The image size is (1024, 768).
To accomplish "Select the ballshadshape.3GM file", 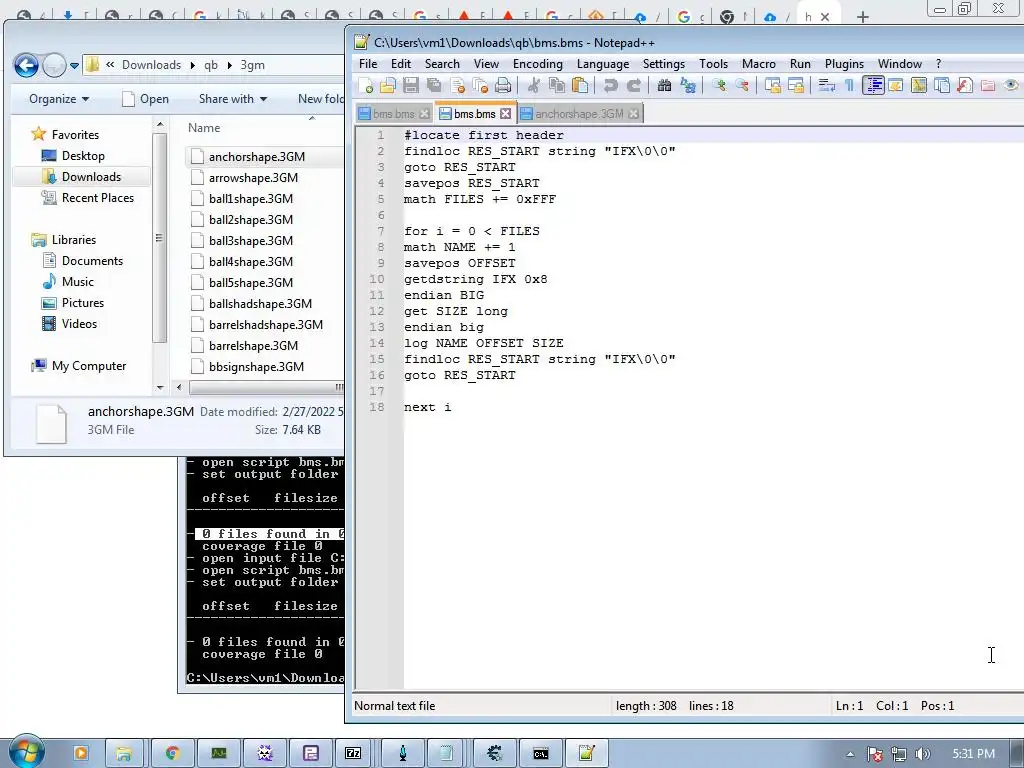I will coord(260,304).
